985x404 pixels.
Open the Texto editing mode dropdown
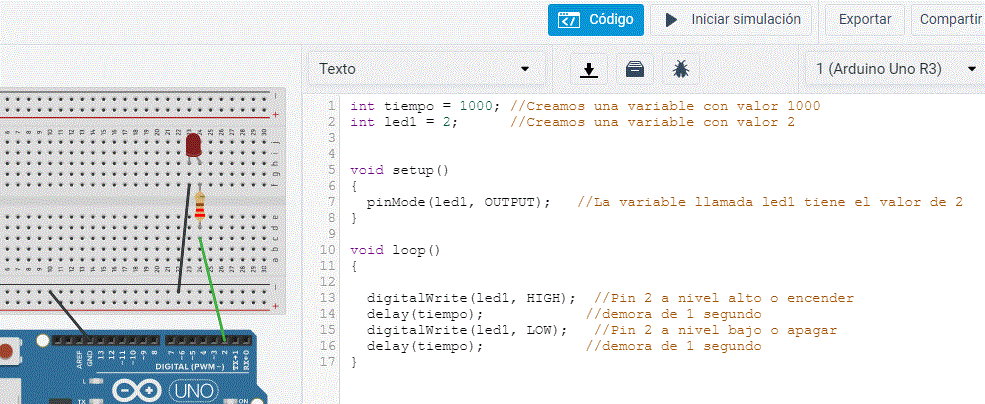pyautogui.click(x=424, y=69)
